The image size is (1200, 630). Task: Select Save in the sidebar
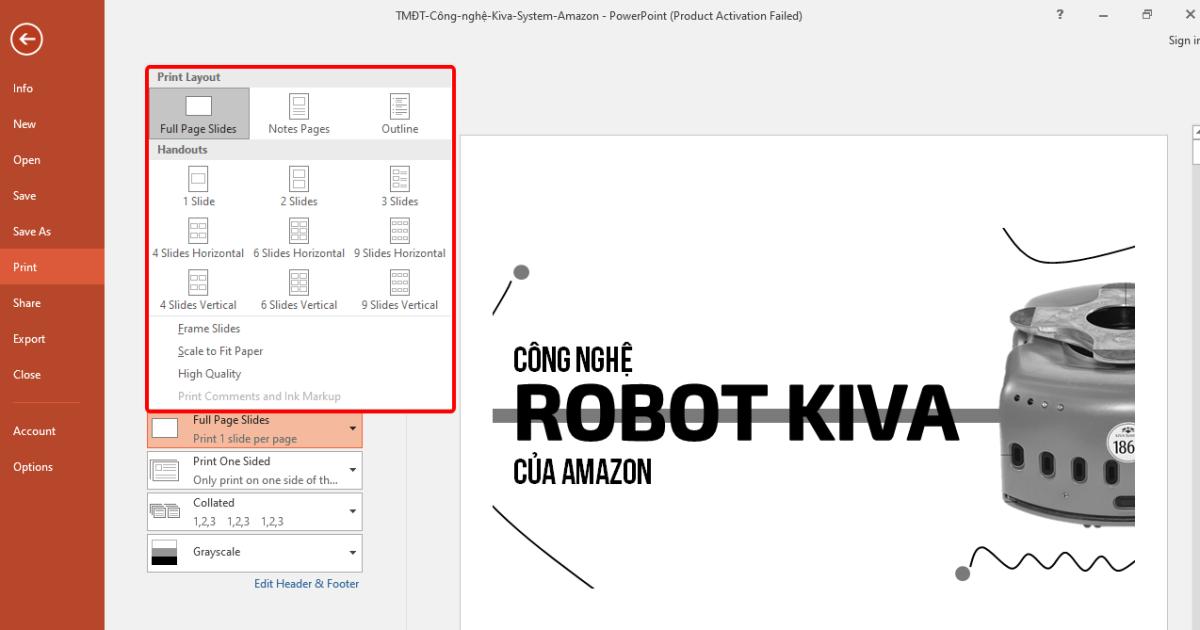[52, 196]
